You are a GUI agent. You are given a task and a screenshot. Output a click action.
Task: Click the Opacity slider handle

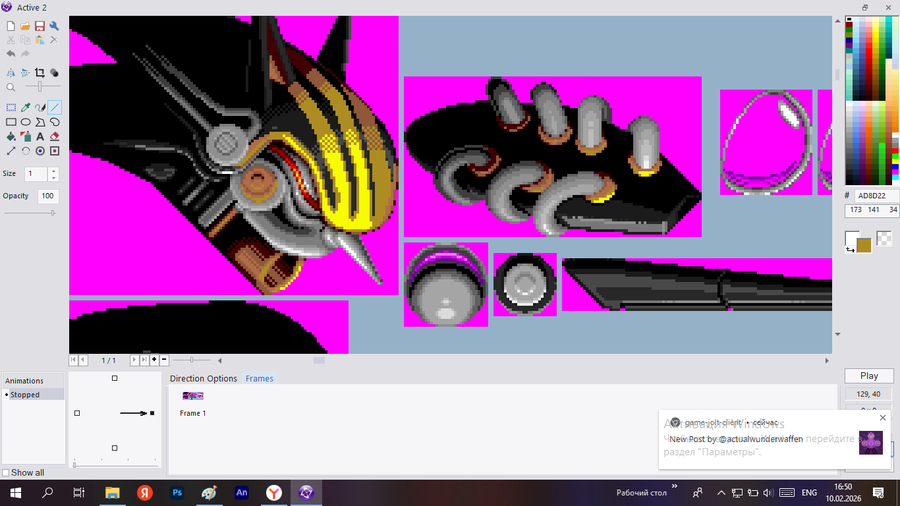[53, 213]
